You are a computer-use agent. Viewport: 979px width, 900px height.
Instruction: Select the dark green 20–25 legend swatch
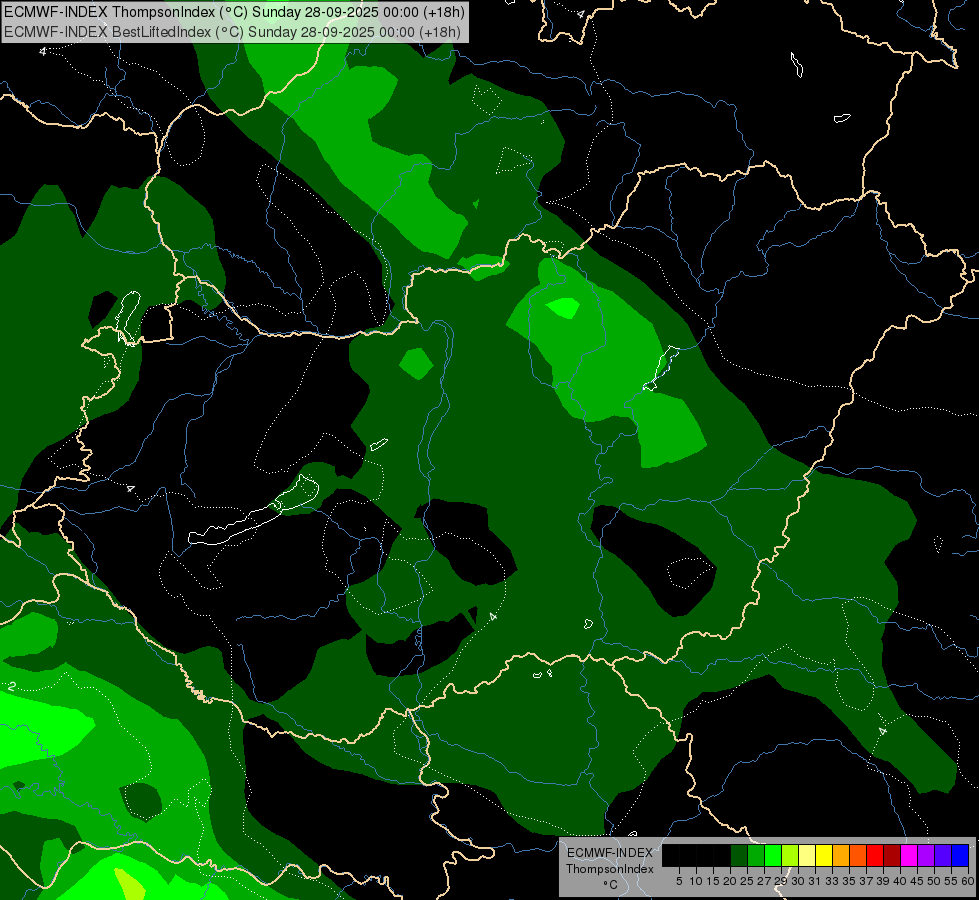[739, 855]
